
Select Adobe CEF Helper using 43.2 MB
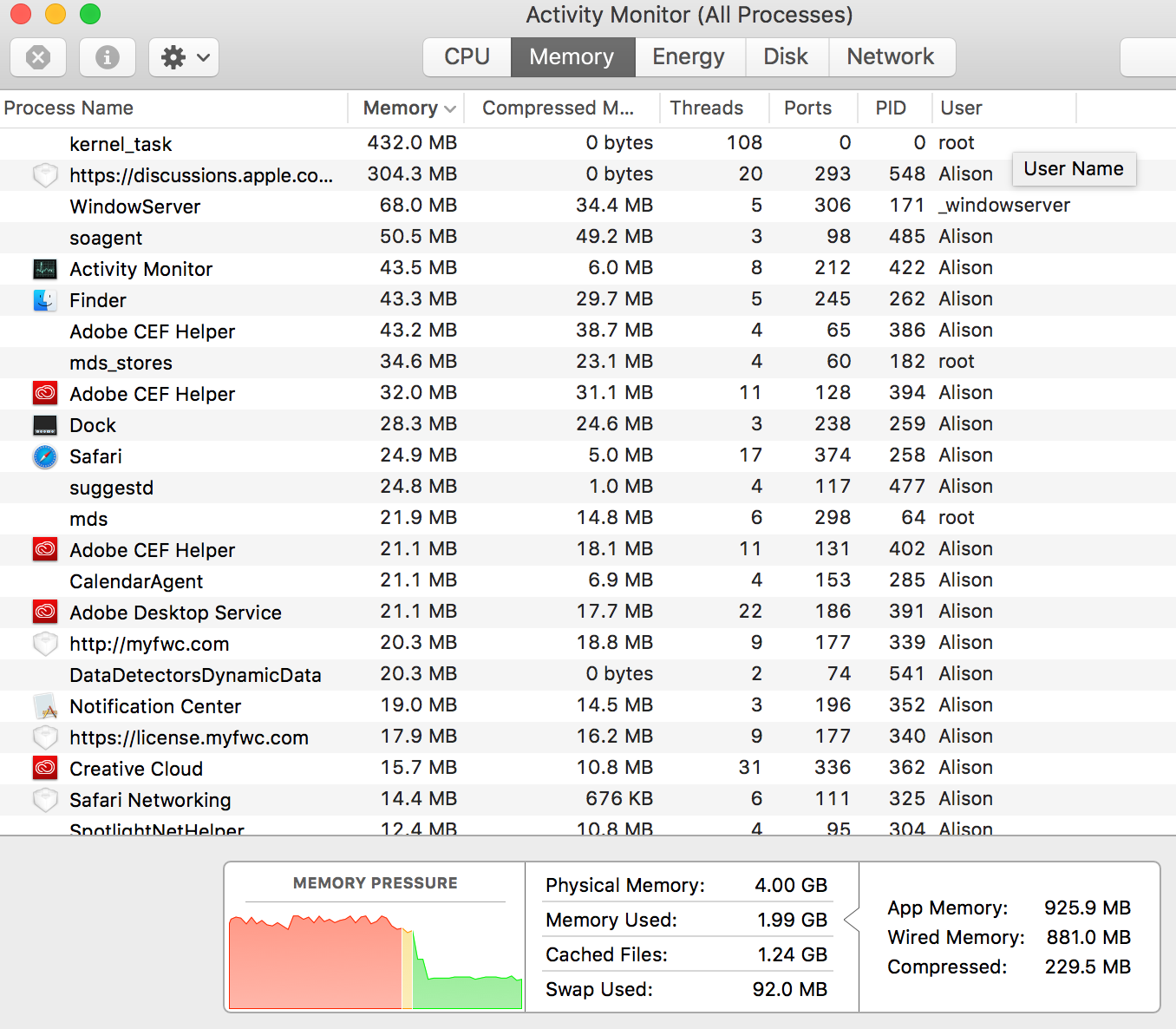tap(153, 331)
